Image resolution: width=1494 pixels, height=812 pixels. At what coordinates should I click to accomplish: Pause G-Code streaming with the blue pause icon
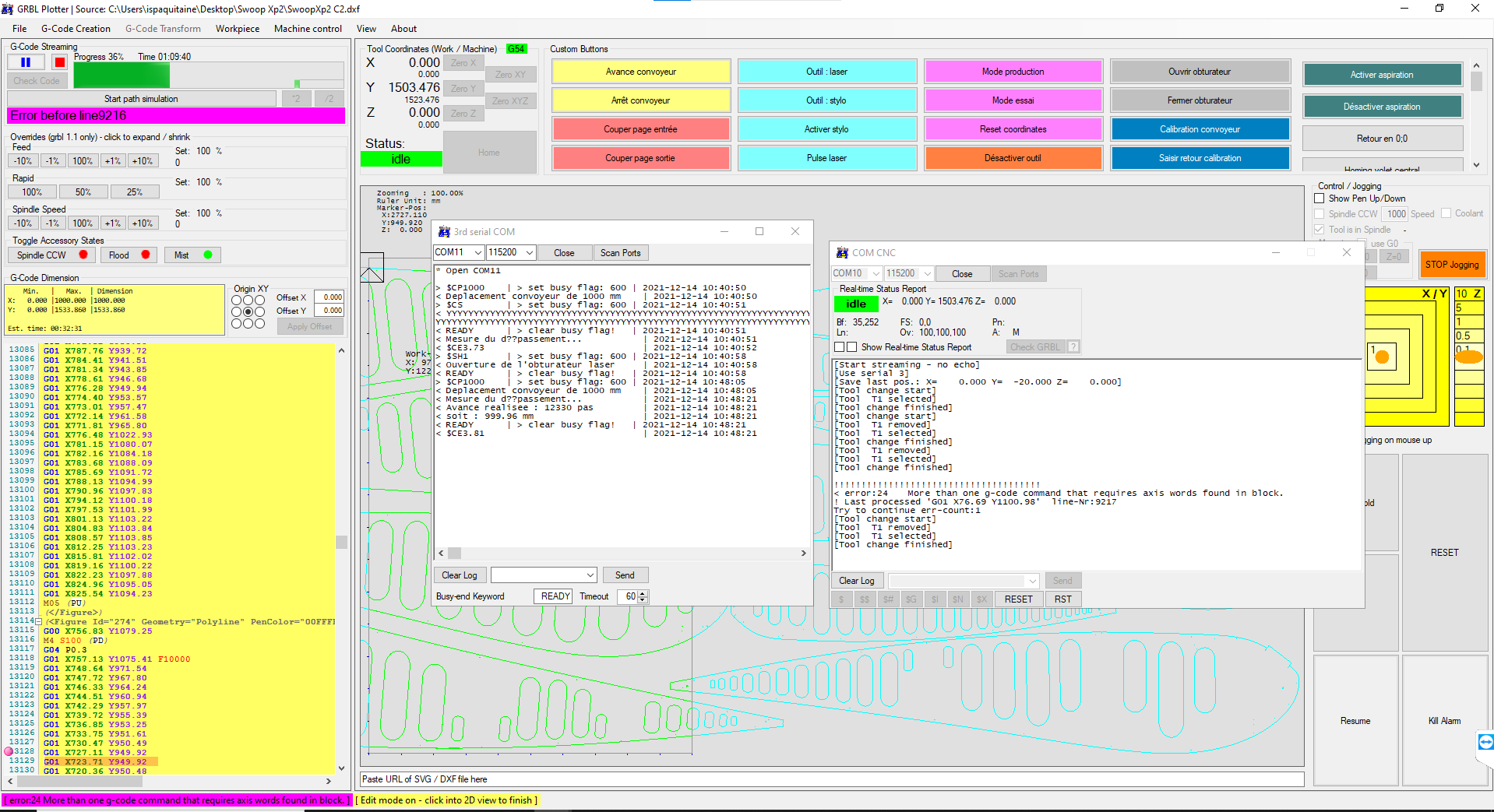[x=26, y=62]
